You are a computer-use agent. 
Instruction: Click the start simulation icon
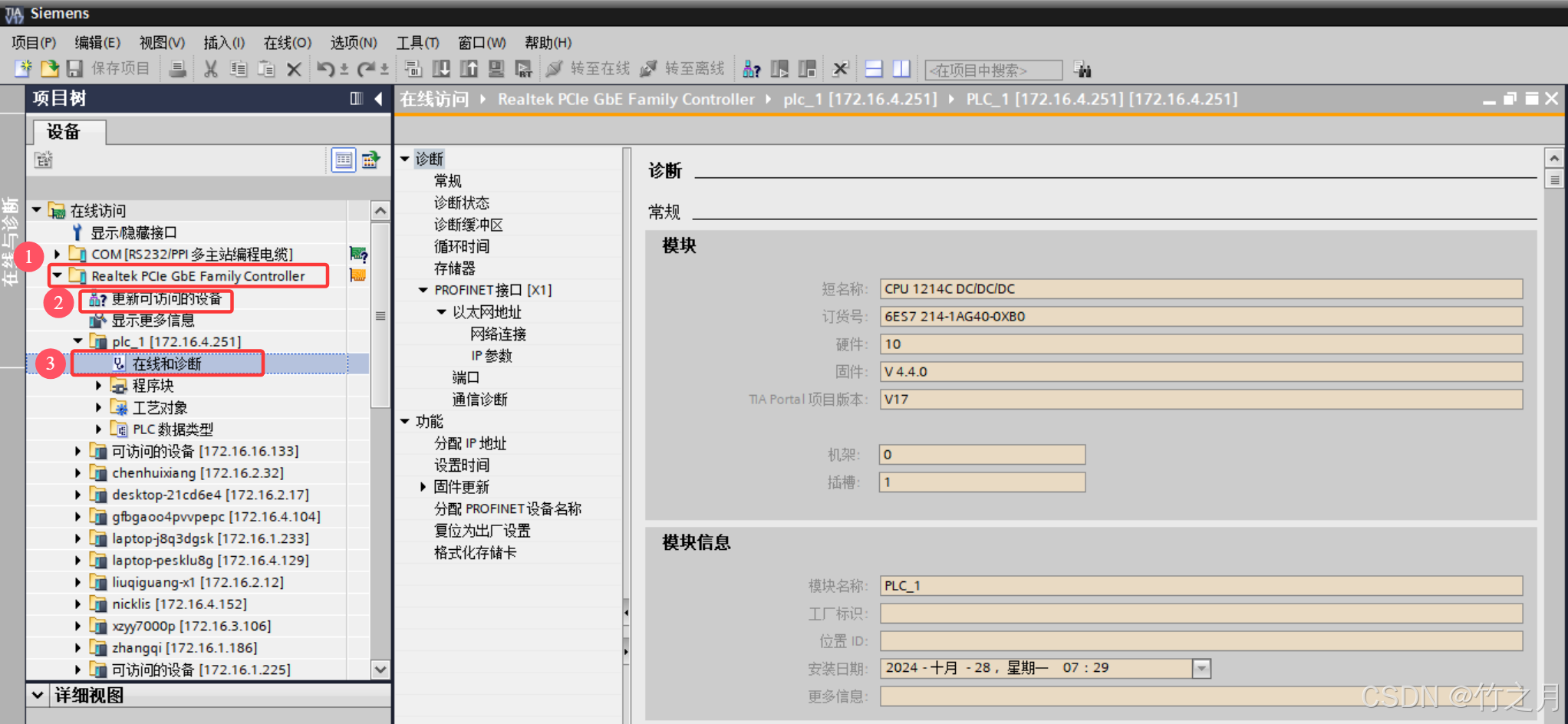pos(496,69)
